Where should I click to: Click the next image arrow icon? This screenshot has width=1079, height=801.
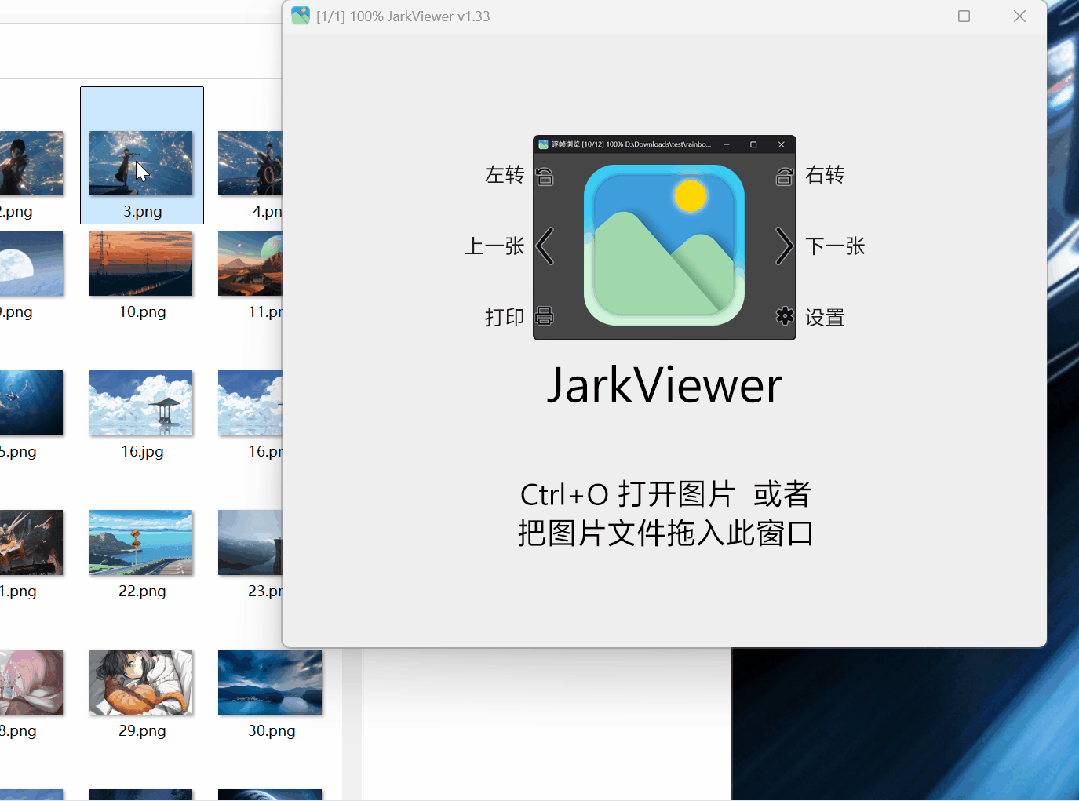coord(785,246)
